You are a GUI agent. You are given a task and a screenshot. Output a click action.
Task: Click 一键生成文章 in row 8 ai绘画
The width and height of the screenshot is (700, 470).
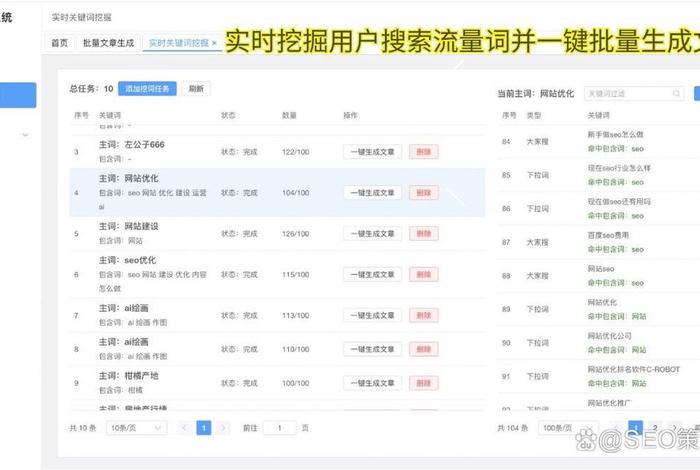point(372,349)
